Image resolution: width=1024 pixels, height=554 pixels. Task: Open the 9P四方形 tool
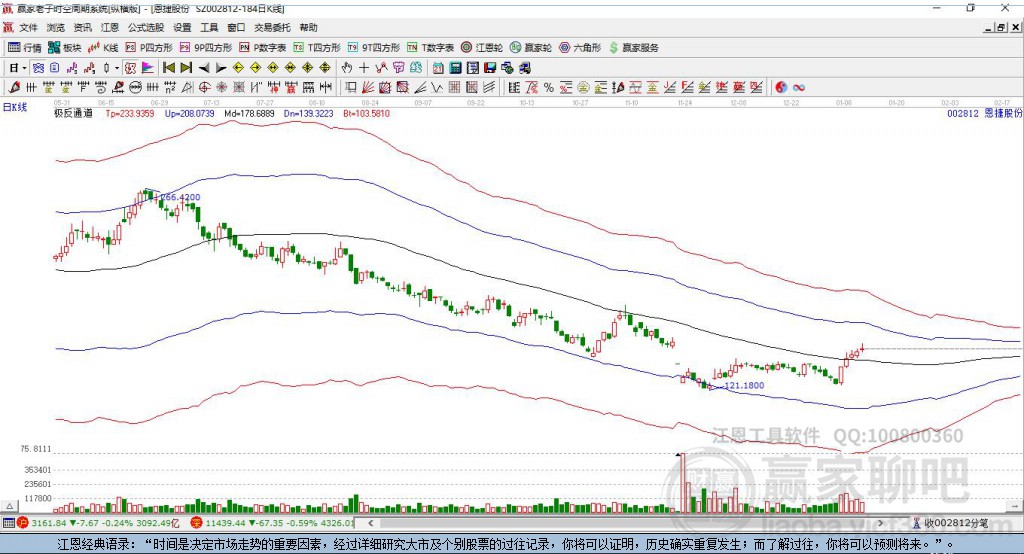click(206, 48)
